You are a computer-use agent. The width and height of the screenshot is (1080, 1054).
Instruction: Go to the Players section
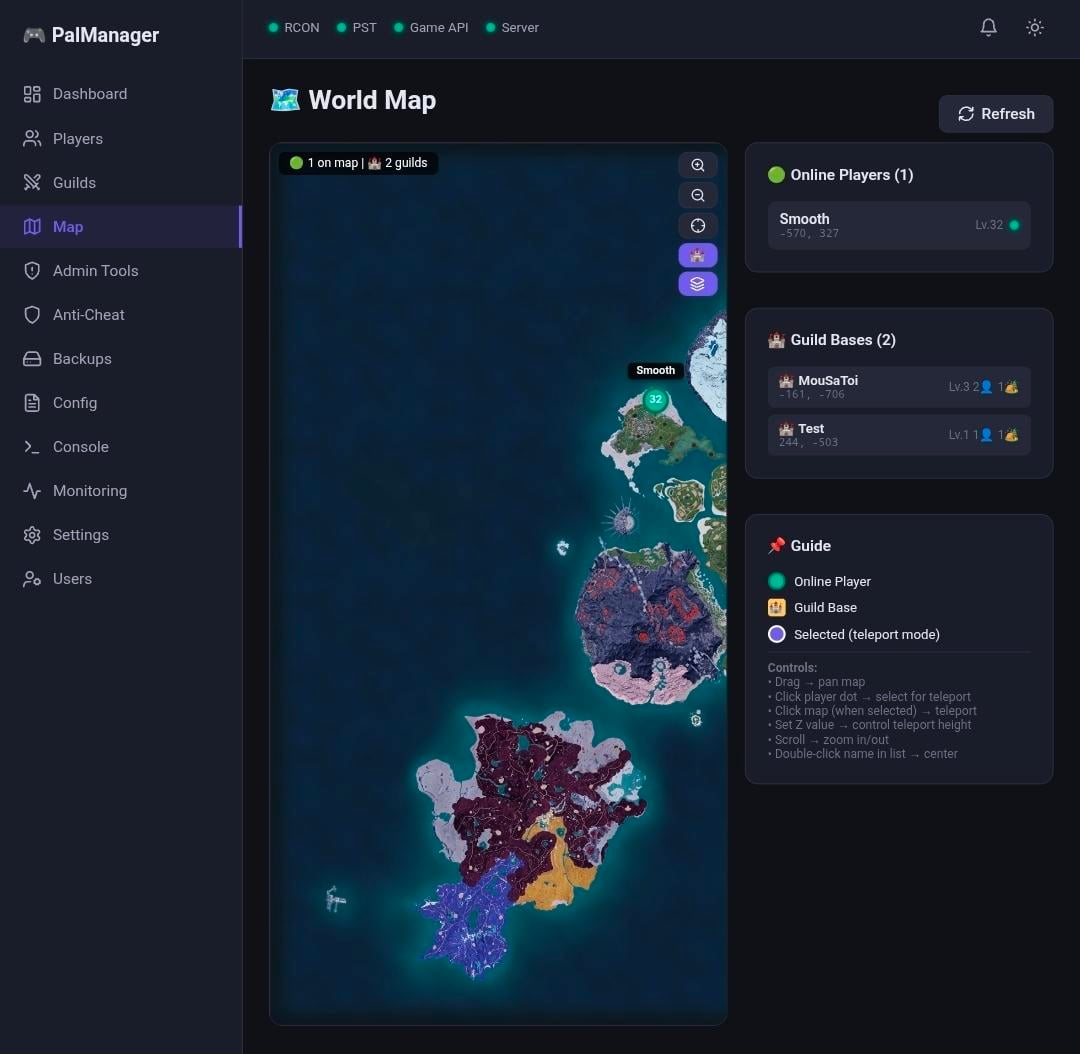point(78,139)
